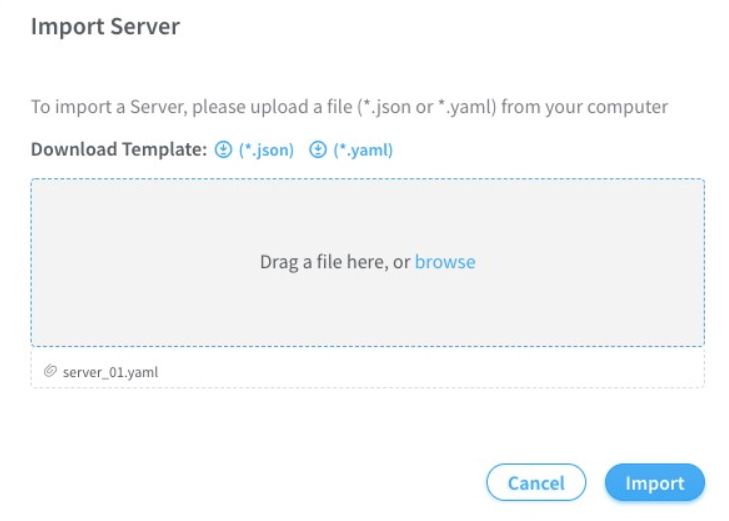The image size is (729, 521).
Task: Click the "Drag a file here, or" text
Action: click(335, 262)
